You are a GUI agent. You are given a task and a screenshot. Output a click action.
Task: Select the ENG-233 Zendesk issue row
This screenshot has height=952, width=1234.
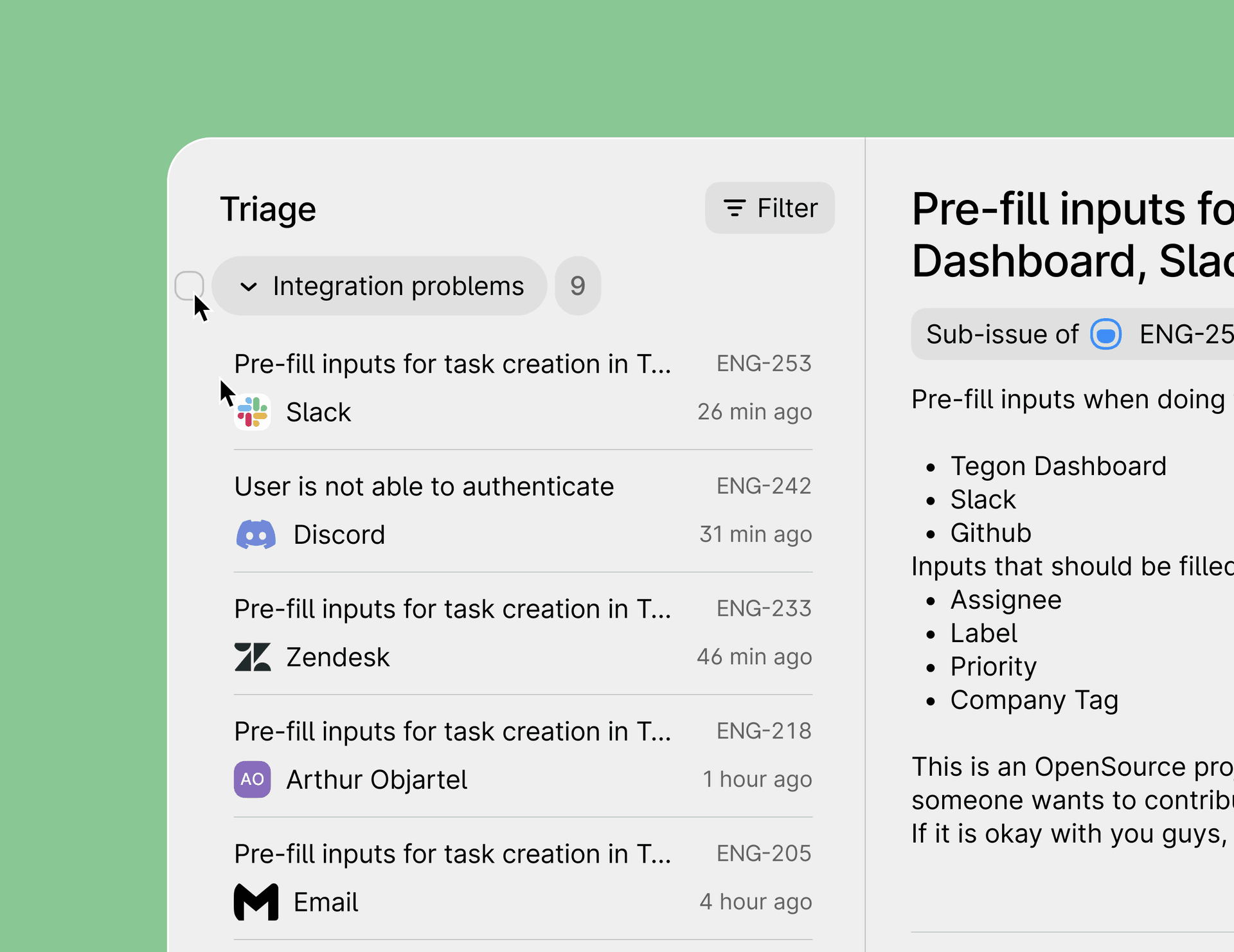pyautogui.click(x=452, y=609)
